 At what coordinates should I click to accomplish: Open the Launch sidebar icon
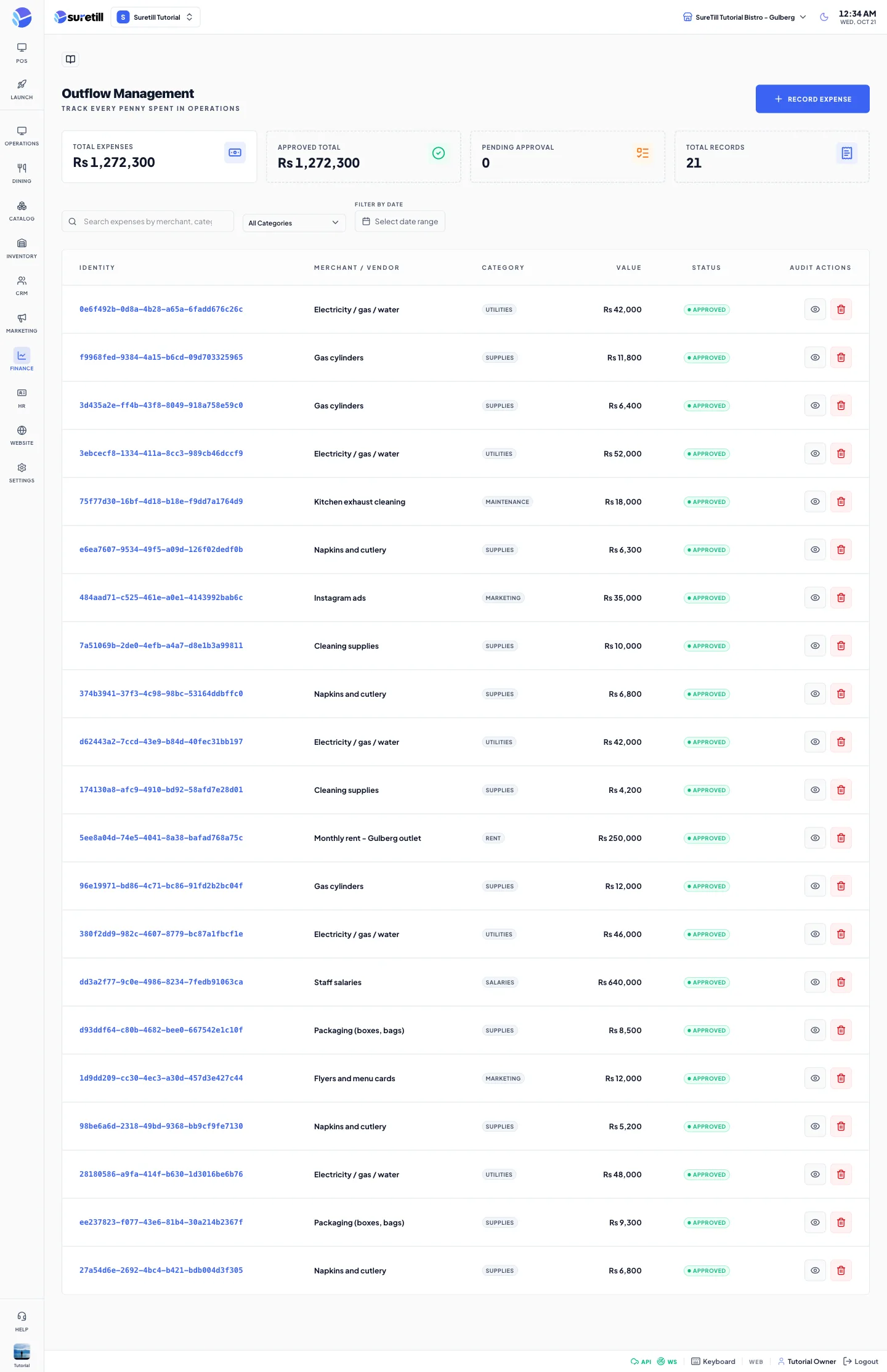[x=22, y=89]
